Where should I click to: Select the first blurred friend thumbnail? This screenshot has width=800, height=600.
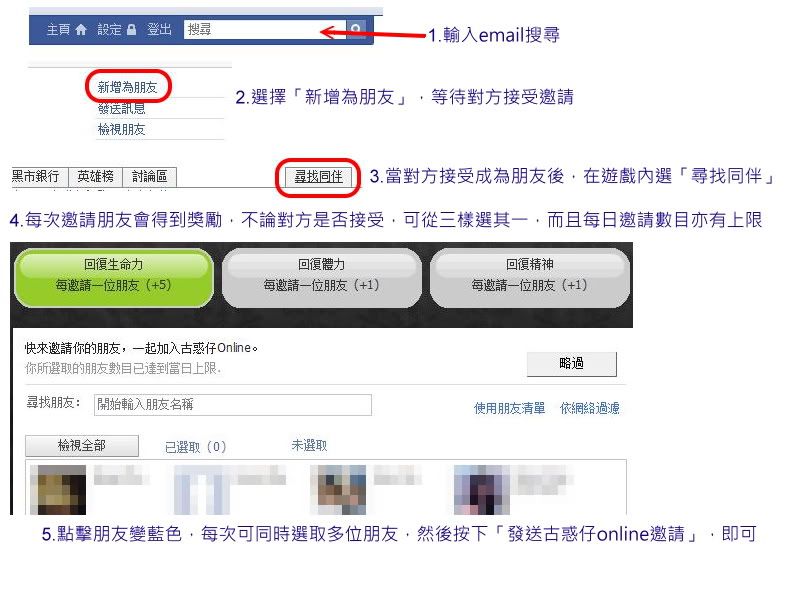(58, 490)
